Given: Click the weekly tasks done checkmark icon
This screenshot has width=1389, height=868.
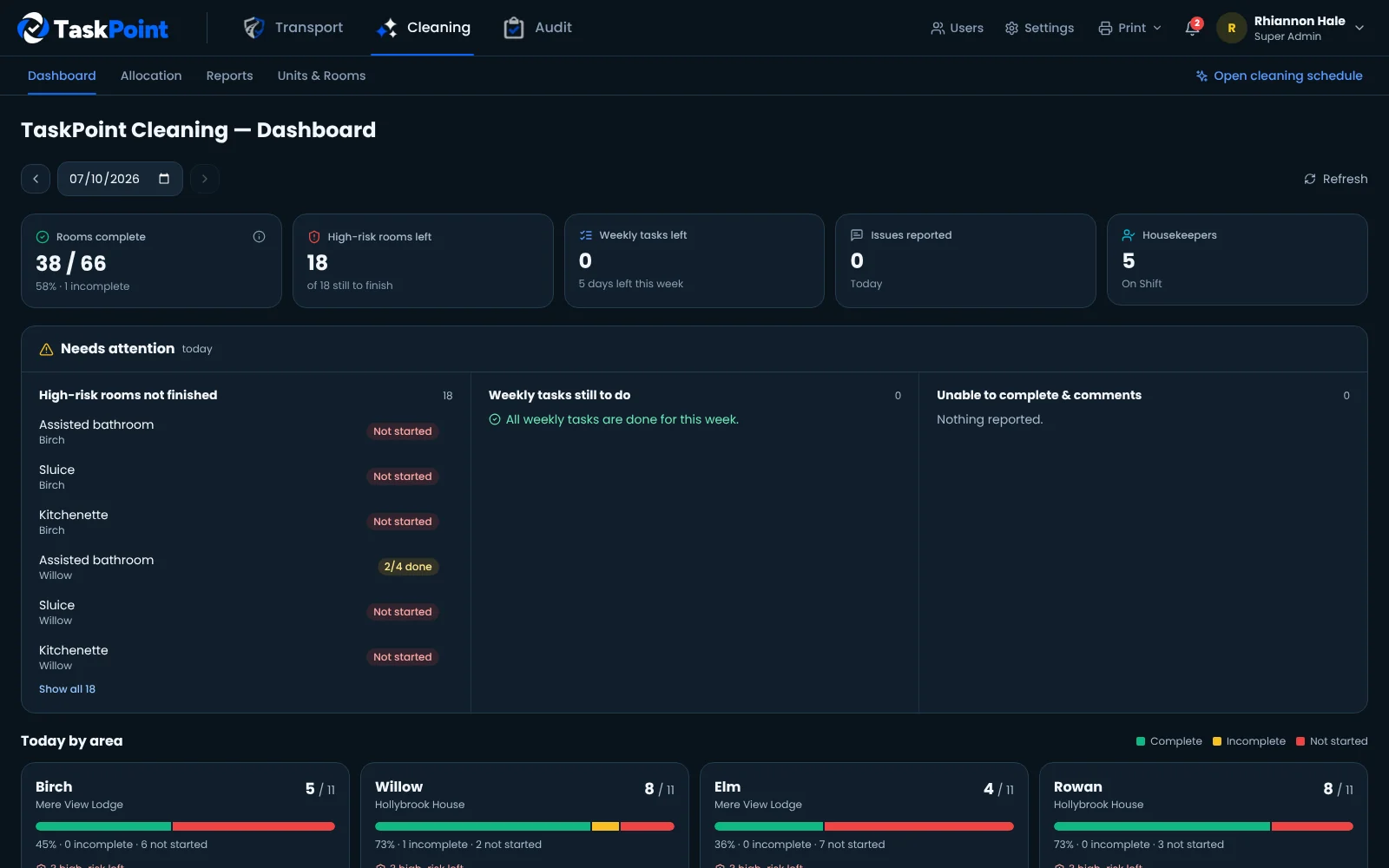Looking at the screenshot, I should pos(495,419).
